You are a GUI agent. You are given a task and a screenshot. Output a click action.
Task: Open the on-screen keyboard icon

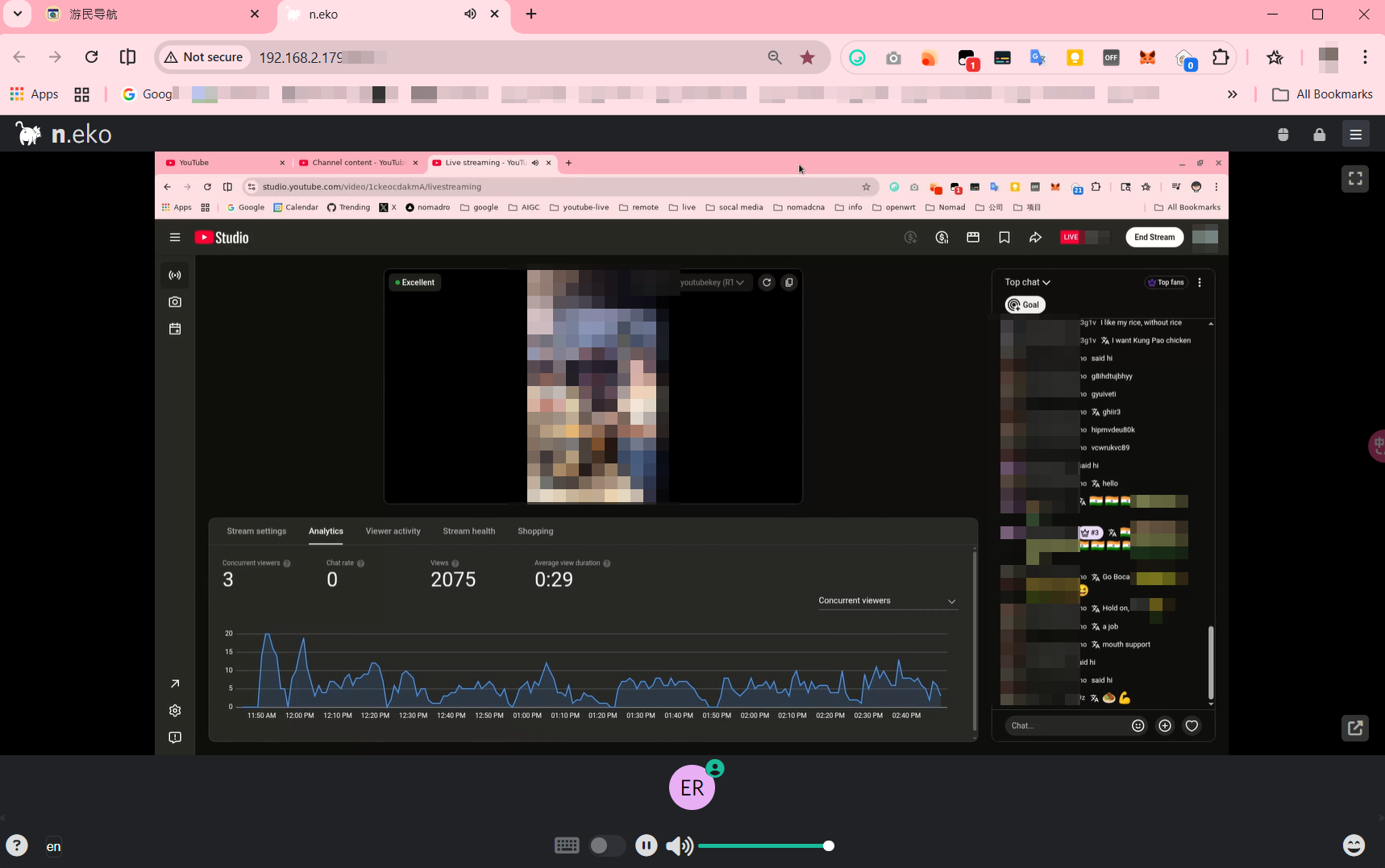(x=567, y=845)
